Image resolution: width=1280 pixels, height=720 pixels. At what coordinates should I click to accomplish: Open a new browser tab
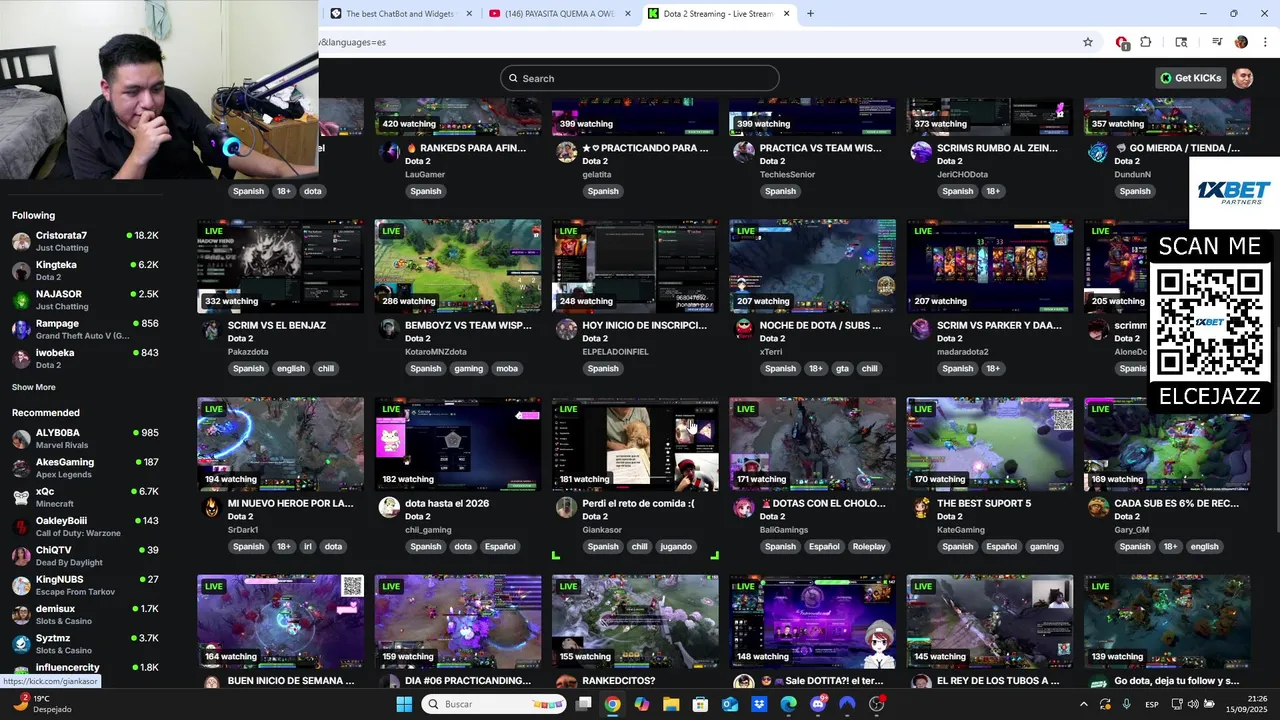point(810,14)
